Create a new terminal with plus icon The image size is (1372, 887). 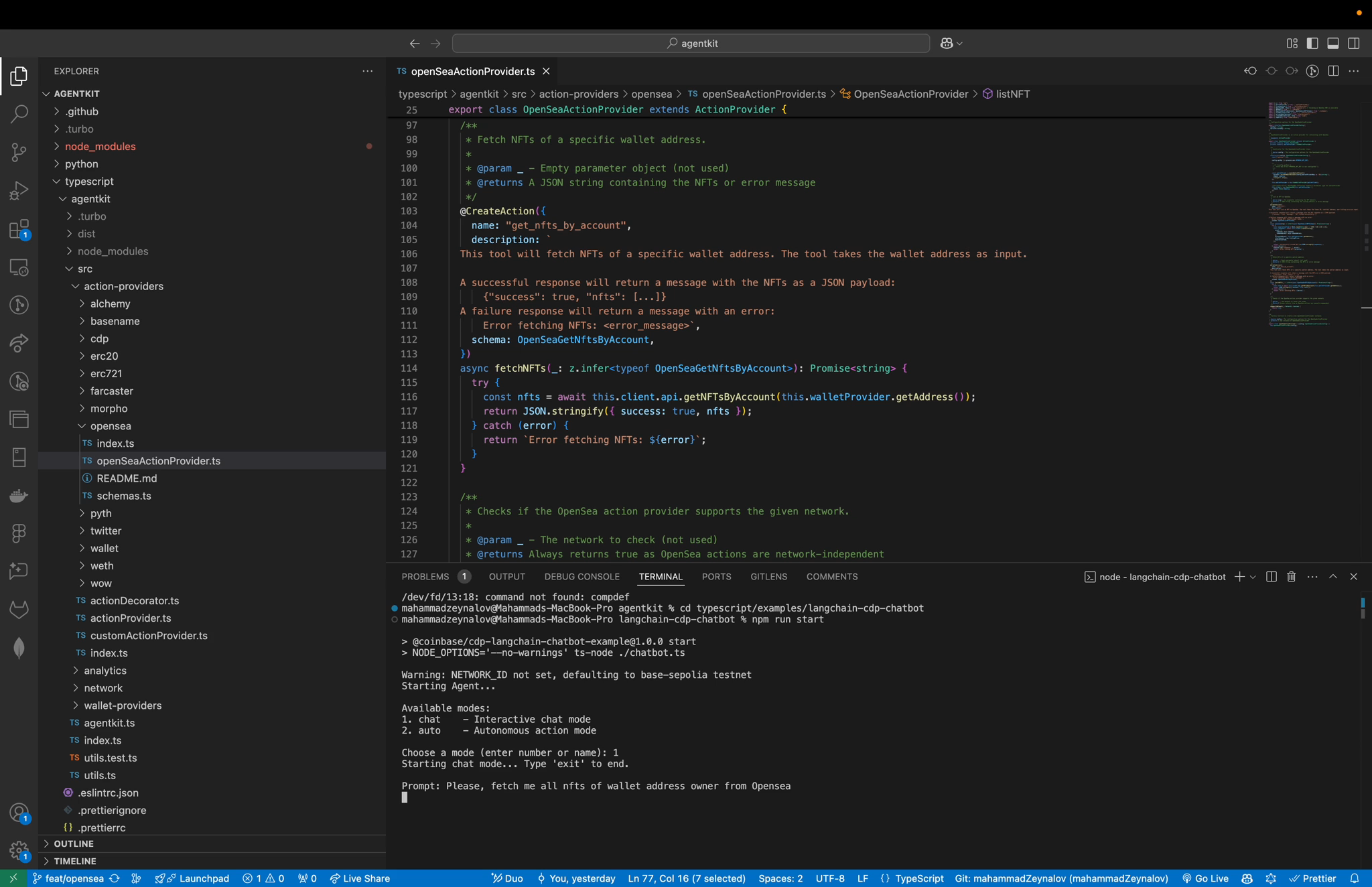click(1239, 577)
